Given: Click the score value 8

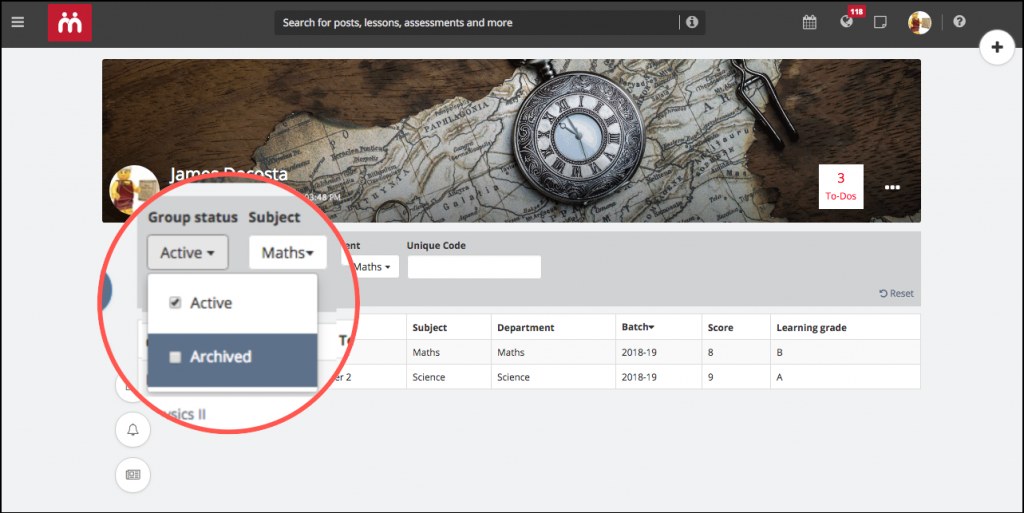Looking at the screenshot, I should (711, 352).
